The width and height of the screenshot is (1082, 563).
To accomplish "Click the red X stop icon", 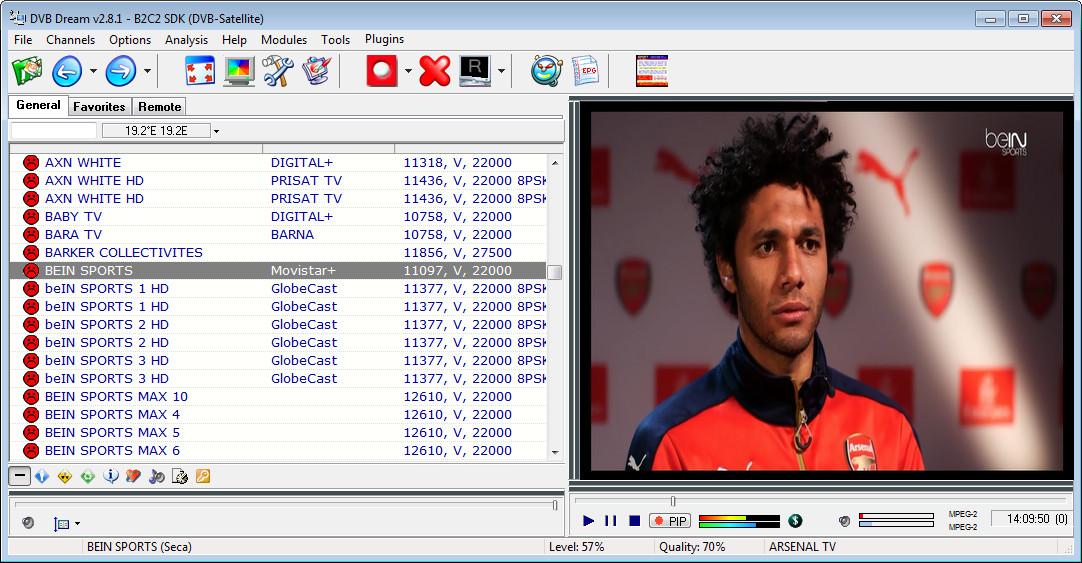I will pos(435,71).
